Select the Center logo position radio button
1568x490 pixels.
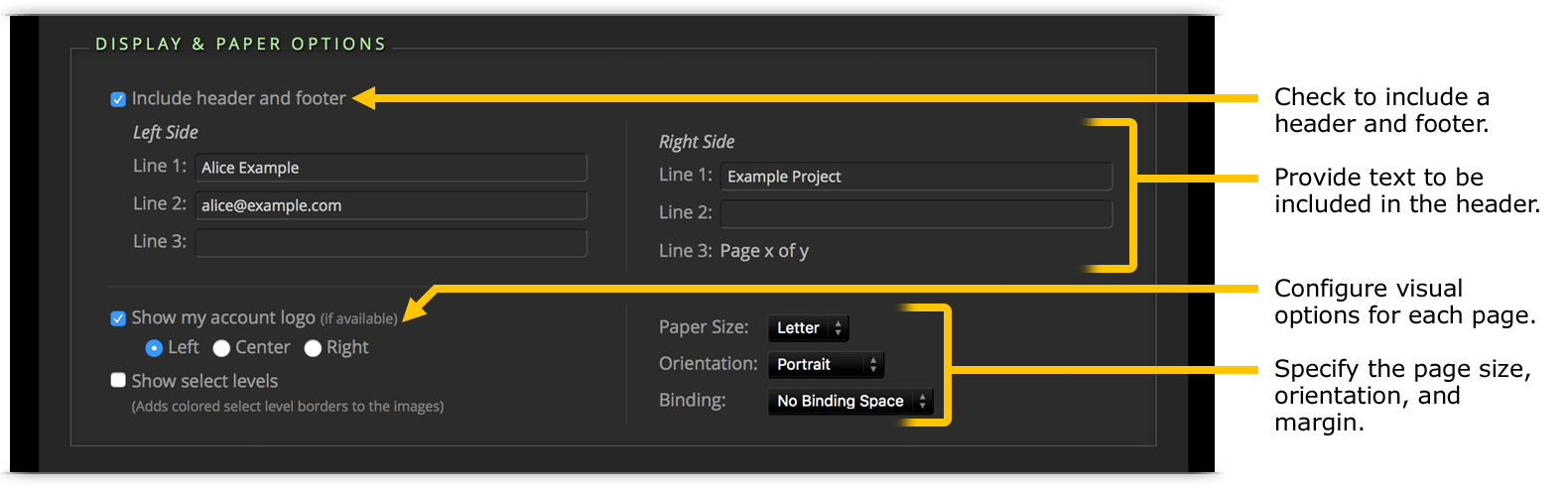[221, 348]
